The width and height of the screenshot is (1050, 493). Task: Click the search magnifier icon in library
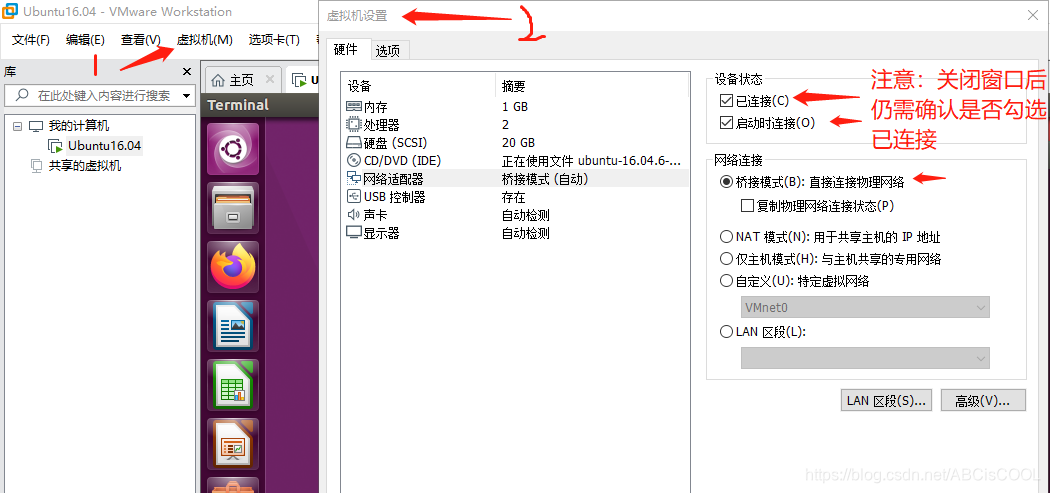click(22, 96)
